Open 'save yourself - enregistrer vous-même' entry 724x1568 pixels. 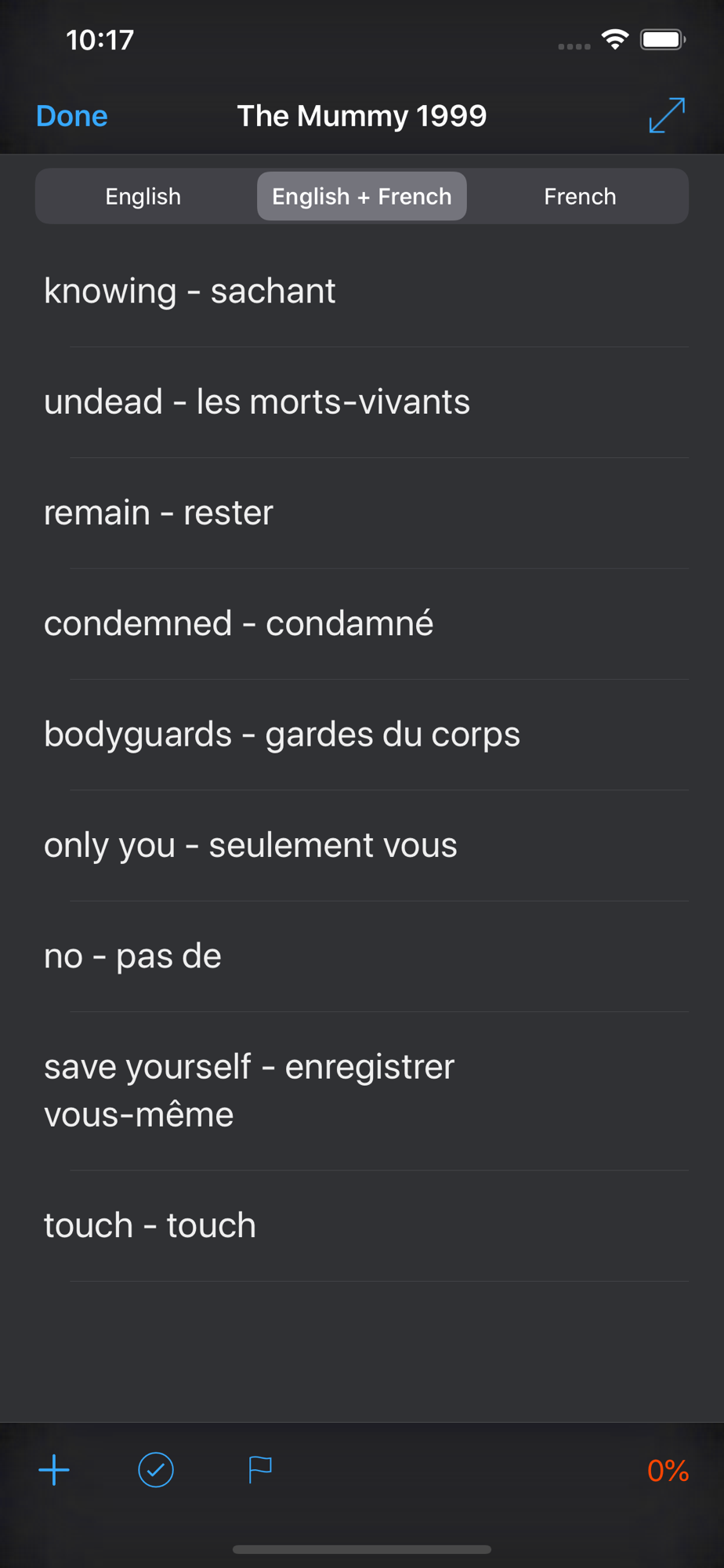pos(362,1091)
